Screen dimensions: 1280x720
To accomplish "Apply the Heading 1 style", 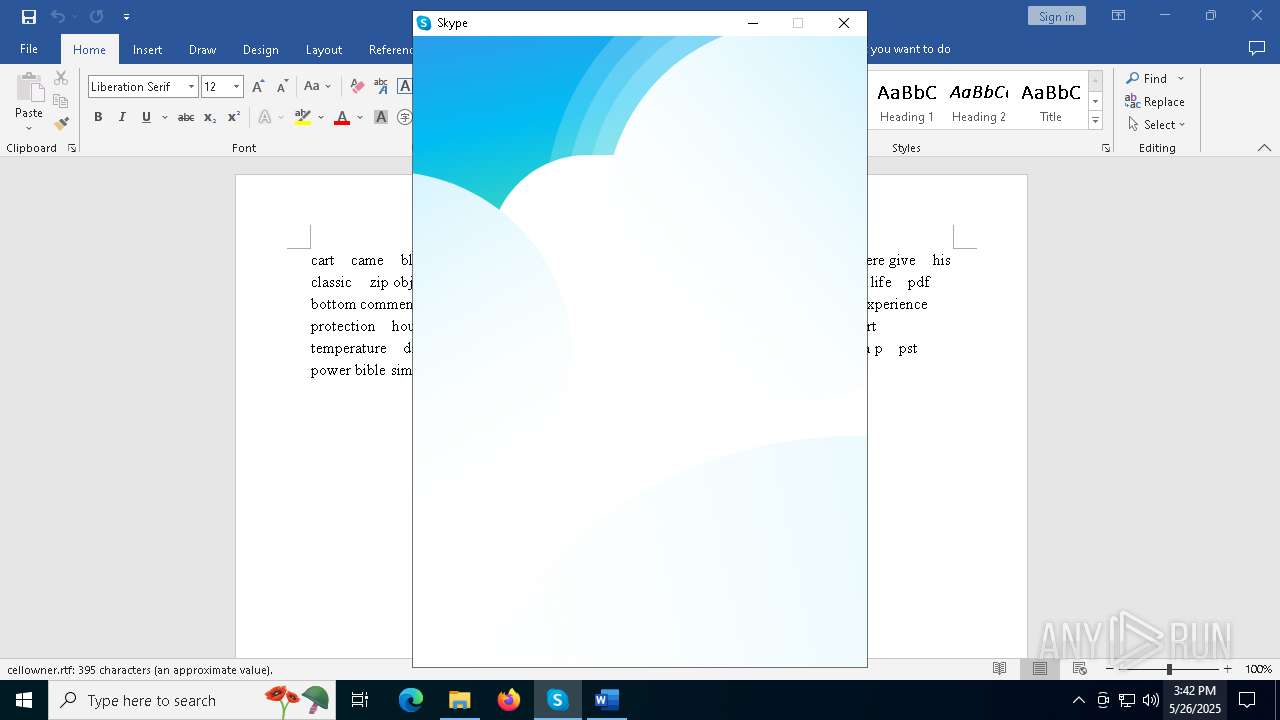I will (907, 101).
